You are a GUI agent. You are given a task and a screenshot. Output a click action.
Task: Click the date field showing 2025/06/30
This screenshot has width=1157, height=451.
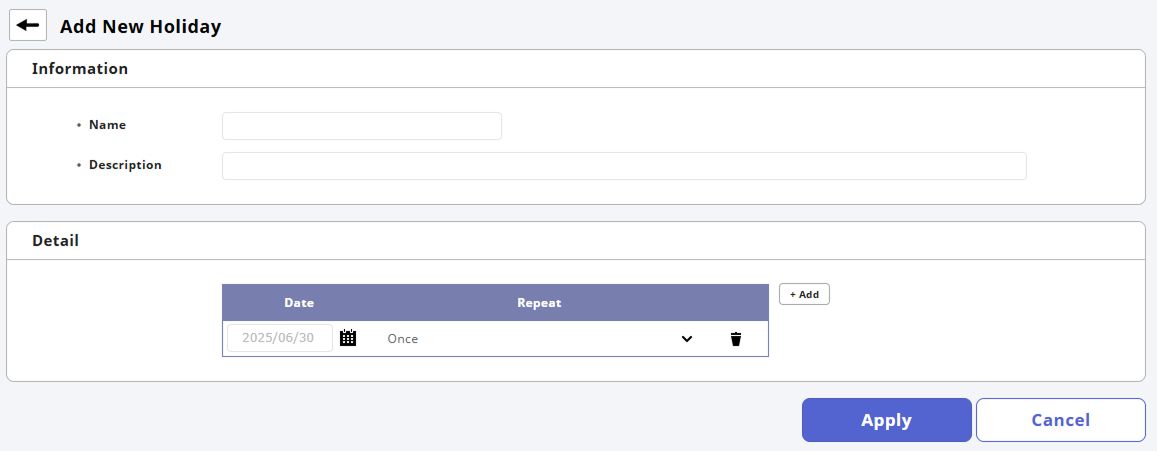279,338
